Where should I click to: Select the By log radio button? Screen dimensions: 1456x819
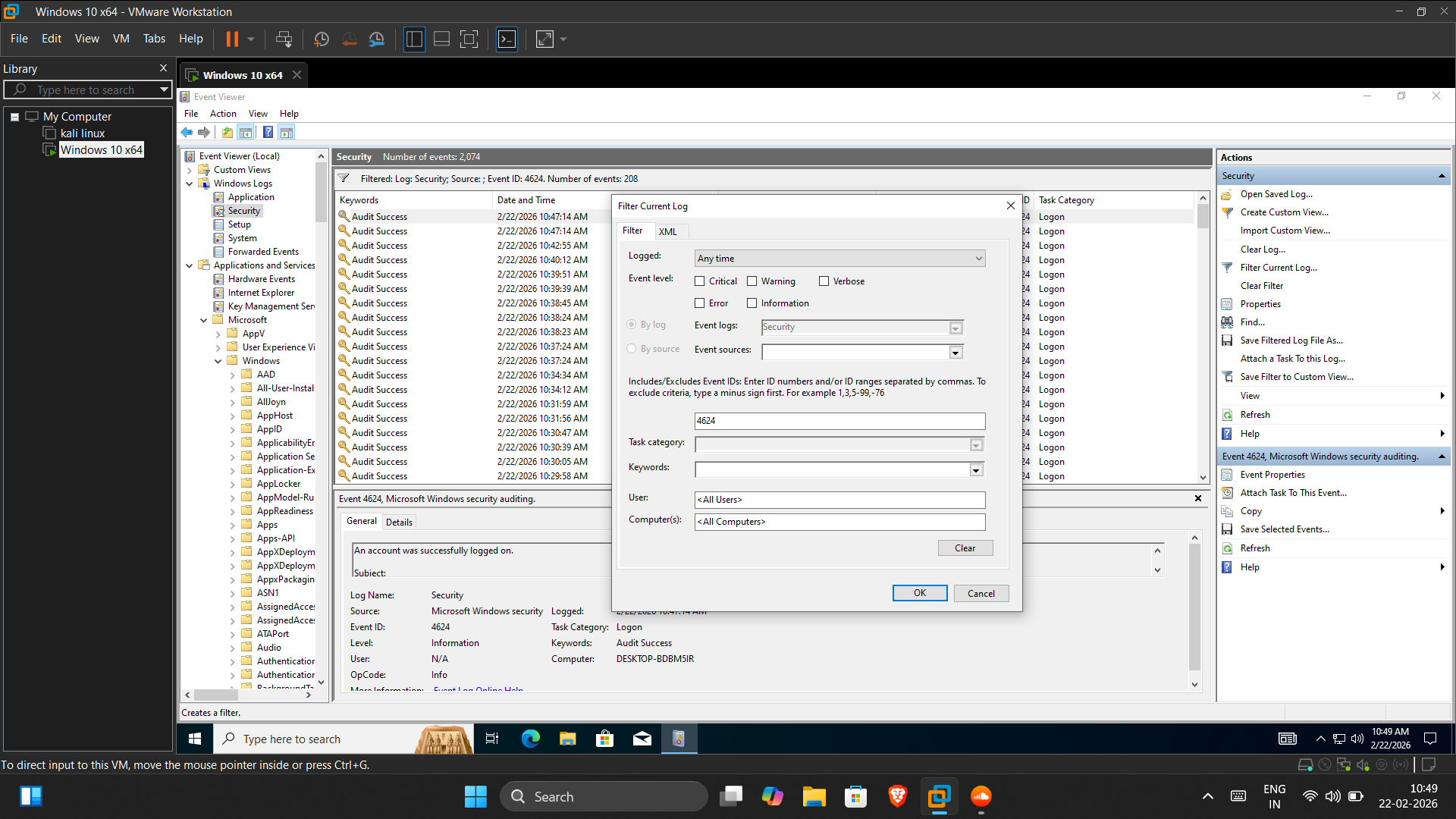631,325
